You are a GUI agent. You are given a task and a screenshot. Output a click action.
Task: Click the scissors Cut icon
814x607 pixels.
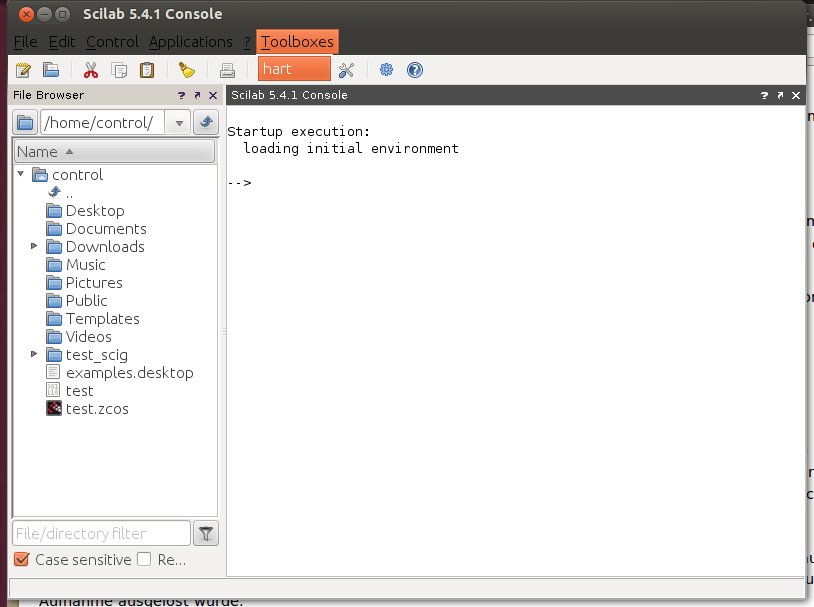click(x=91, y=70)
